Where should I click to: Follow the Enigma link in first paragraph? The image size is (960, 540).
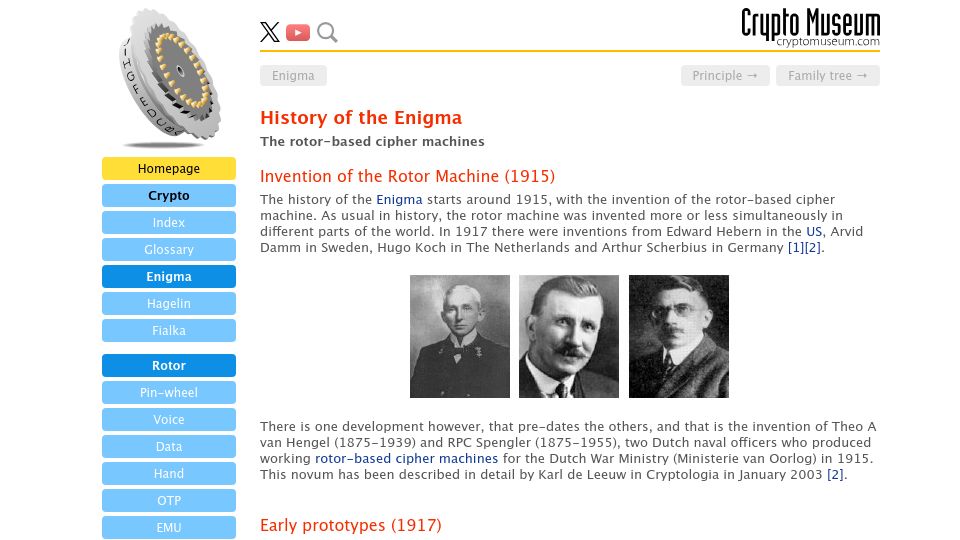[399, 200]
